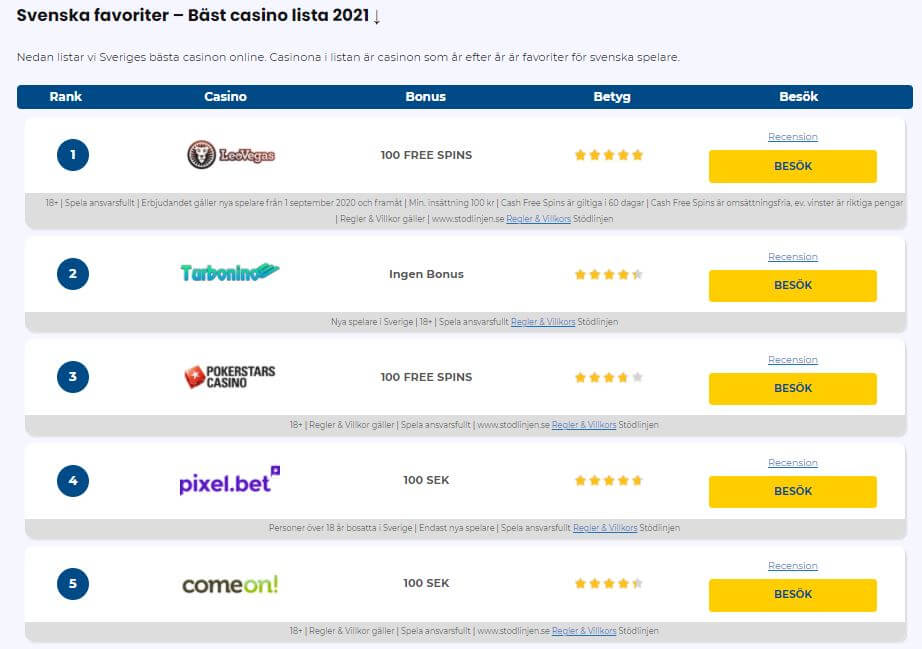Click the LeoVegas casino logo
The image size is (922, 649).
tap(231, 155)
